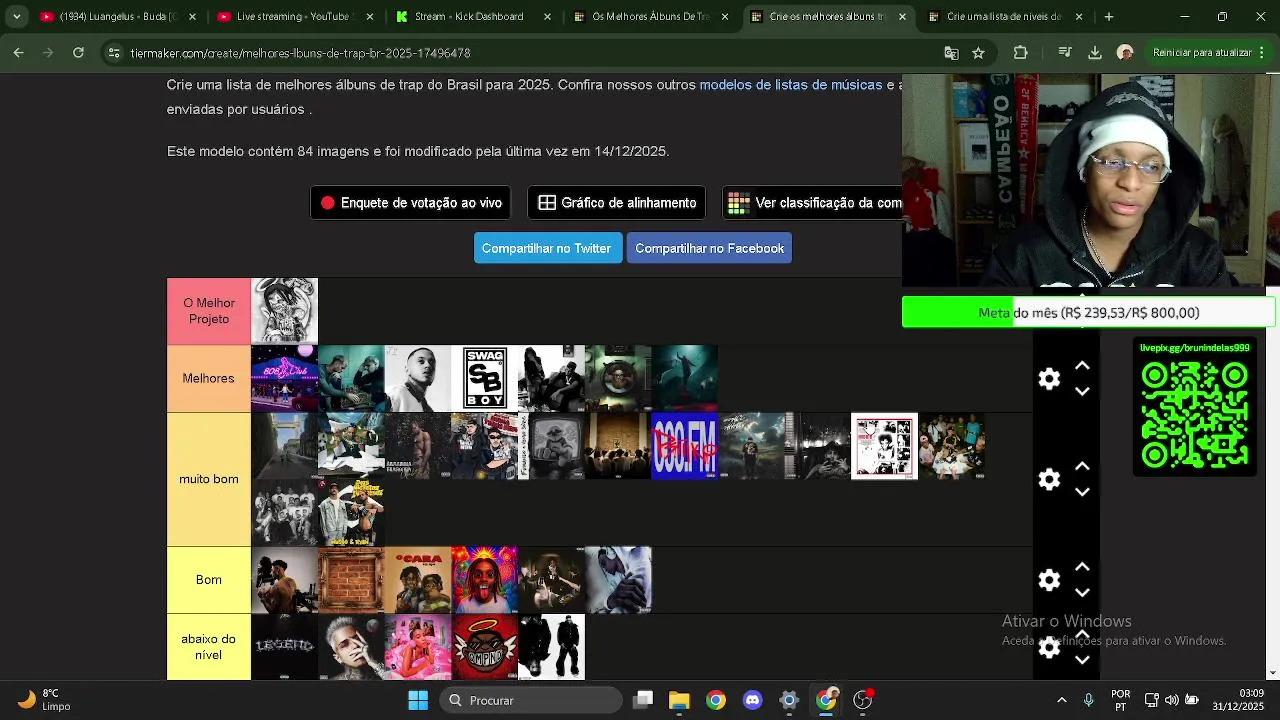This screenshot has width=1280, height=720.
Task: Move the Bom row up
Action: tap(1082, 567)
